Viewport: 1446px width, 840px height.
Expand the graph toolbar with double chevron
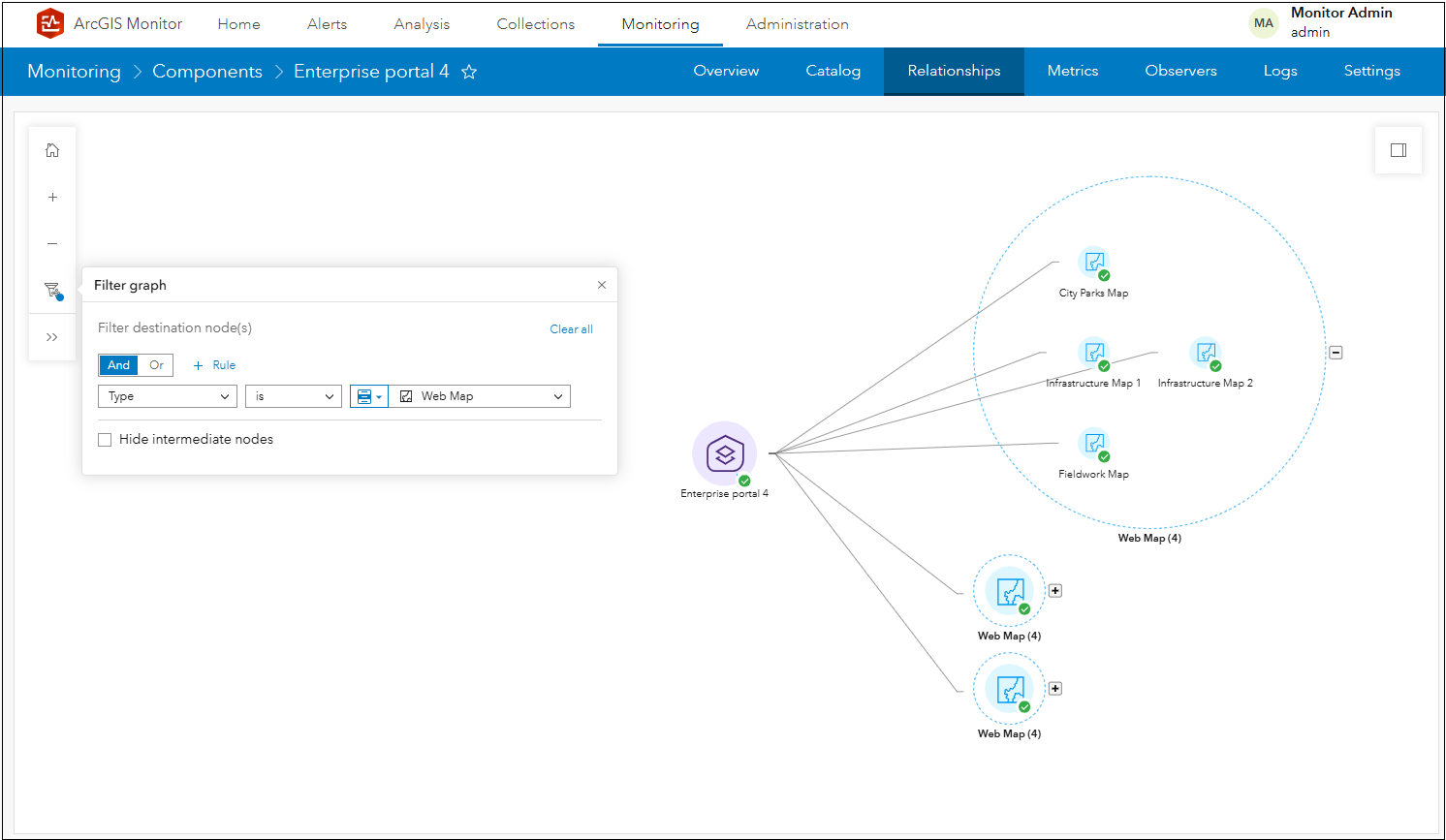52,337
